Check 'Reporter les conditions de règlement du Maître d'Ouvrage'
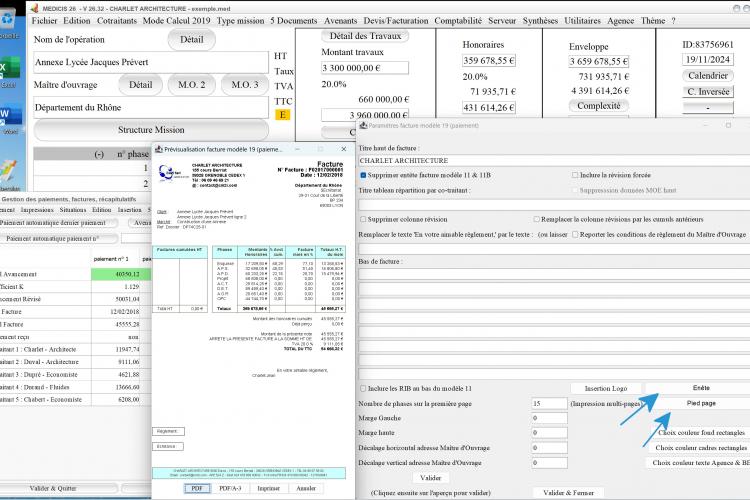Screen dimensions: 750x500 coord(575,234)
